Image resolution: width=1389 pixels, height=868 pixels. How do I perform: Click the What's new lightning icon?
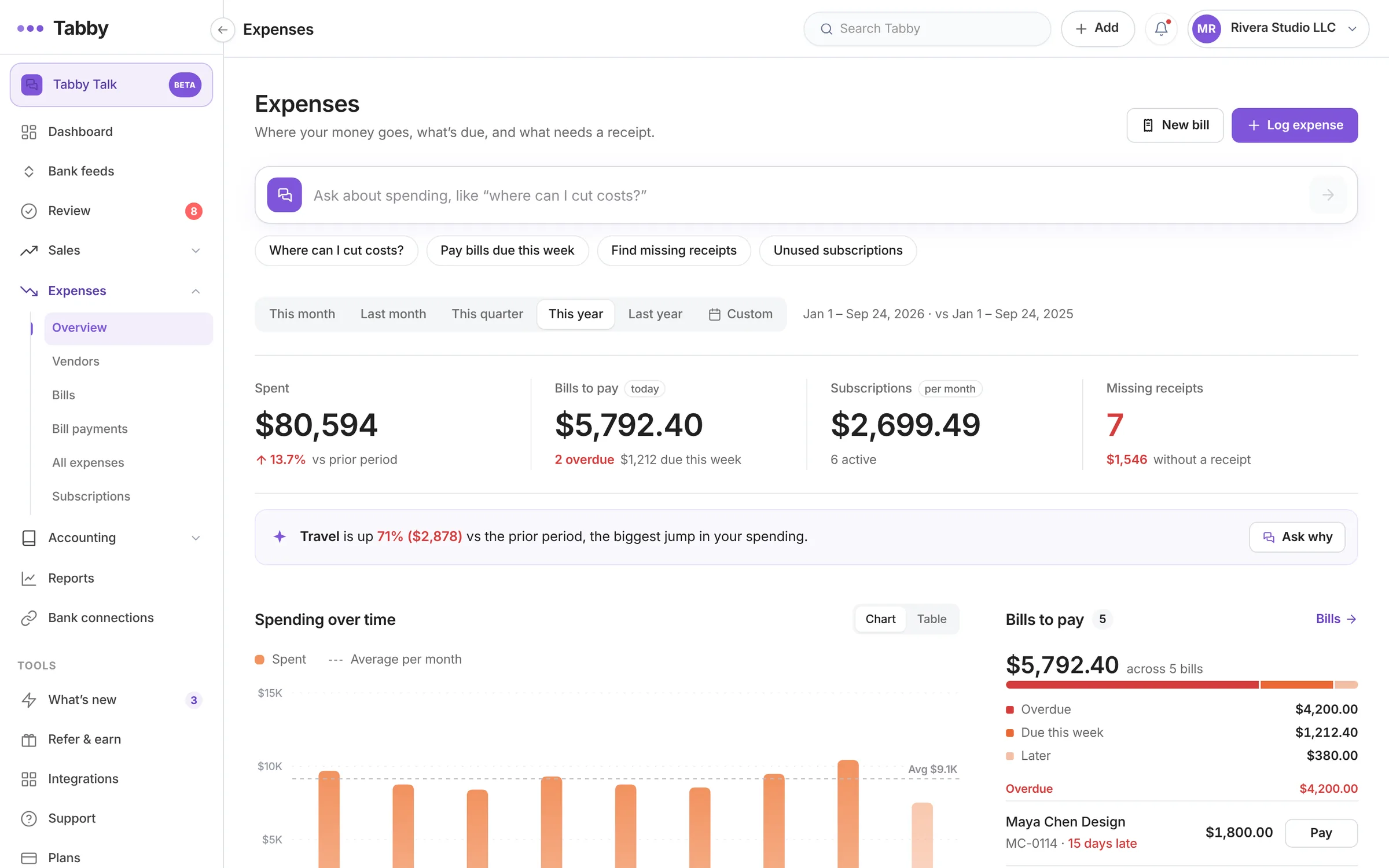pos(29,700)
